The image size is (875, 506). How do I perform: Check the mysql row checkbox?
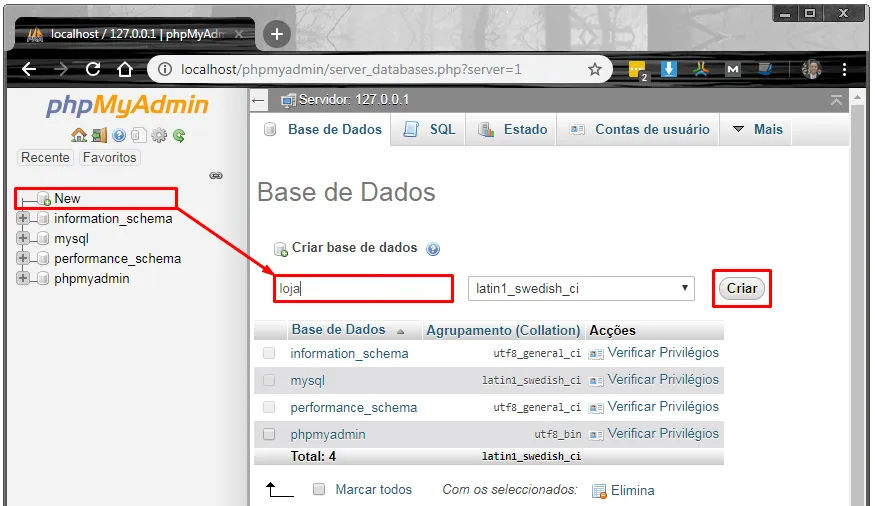click(269, 380)
